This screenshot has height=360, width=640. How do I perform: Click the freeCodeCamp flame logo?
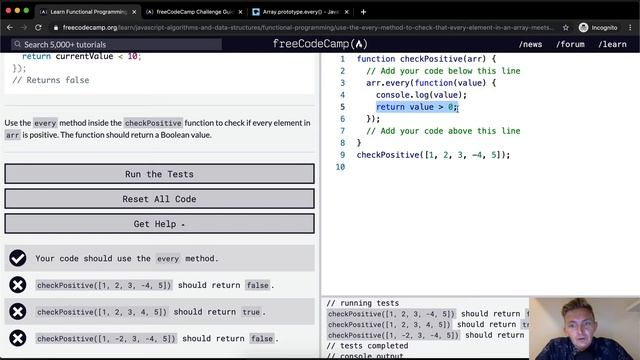coord(359,44)
